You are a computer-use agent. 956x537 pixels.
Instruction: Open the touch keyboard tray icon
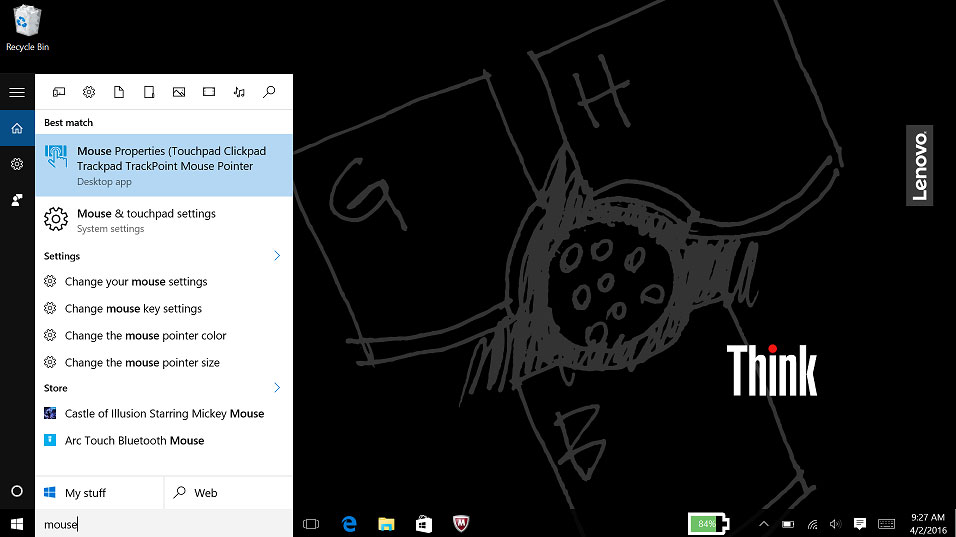(886, 524)
